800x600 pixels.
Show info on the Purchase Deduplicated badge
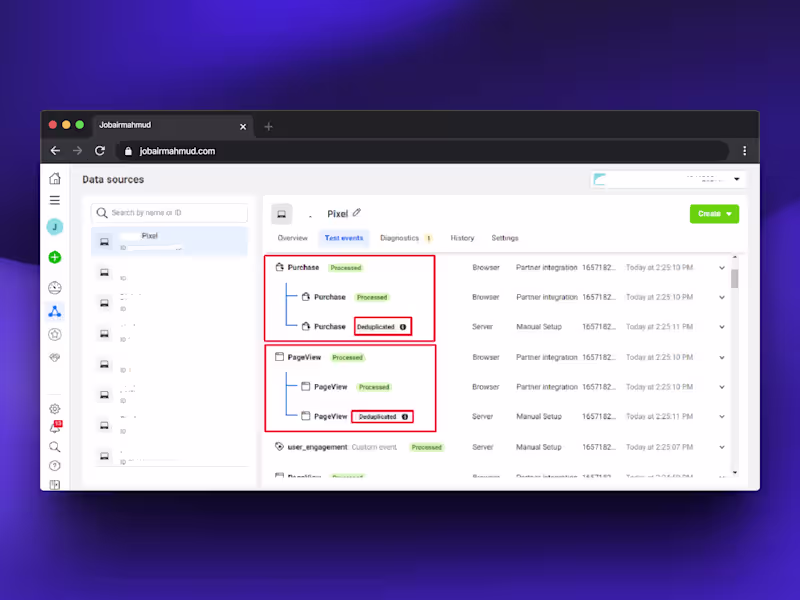pyautogui.click(x=403, y=327)
